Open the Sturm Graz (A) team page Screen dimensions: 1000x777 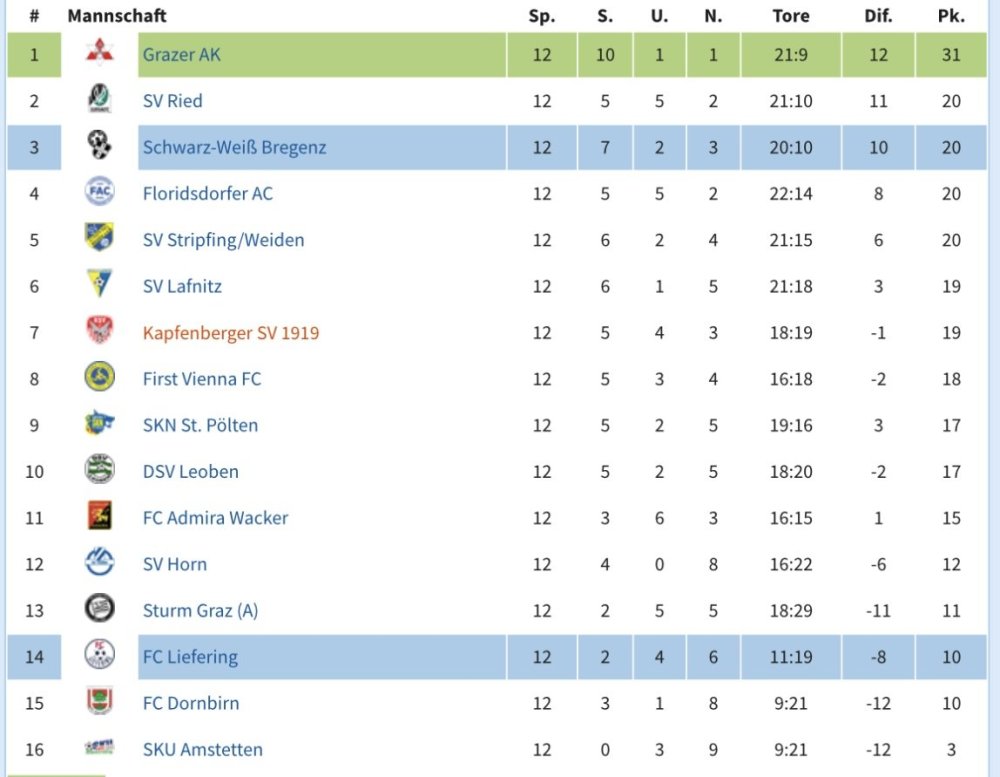click(200, 610)
